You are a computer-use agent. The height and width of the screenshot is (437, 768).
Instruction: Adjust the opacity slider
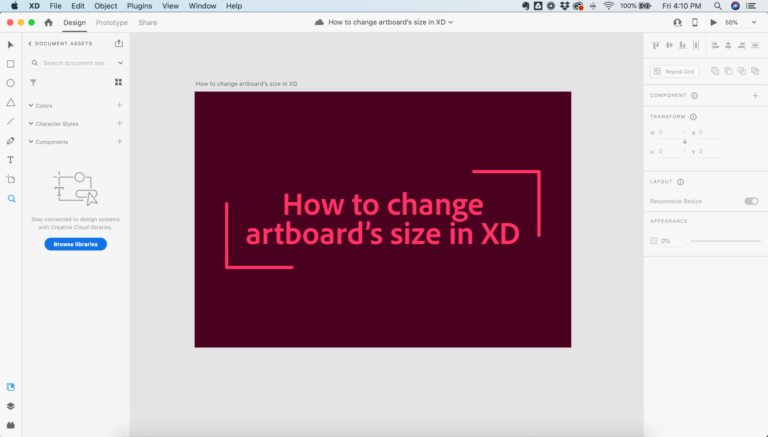[724, 241]
